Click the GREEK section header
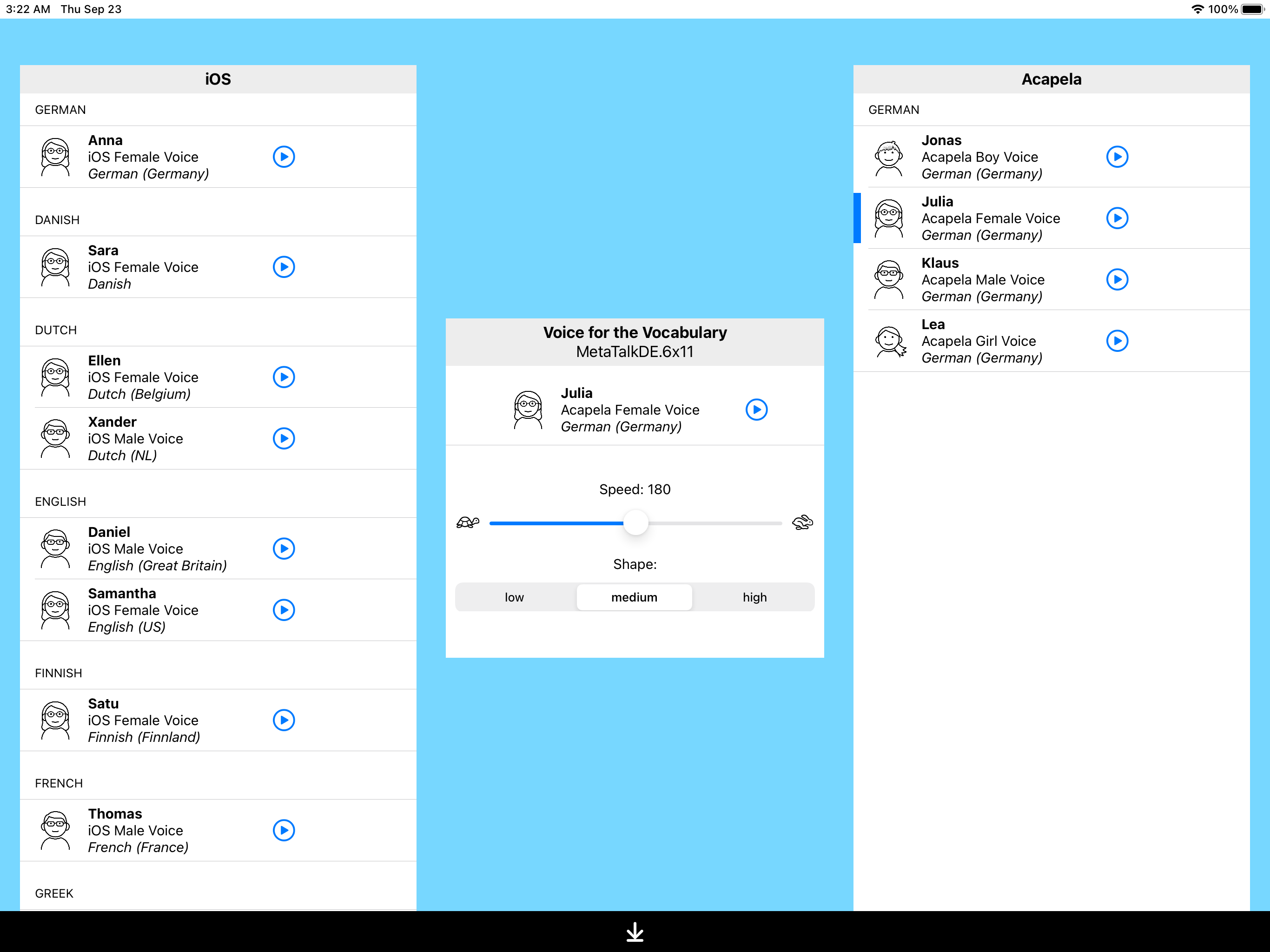Image resolution: width=1270 pixels, height=952 pixels. pyautogui.click(x=54, y=893)
